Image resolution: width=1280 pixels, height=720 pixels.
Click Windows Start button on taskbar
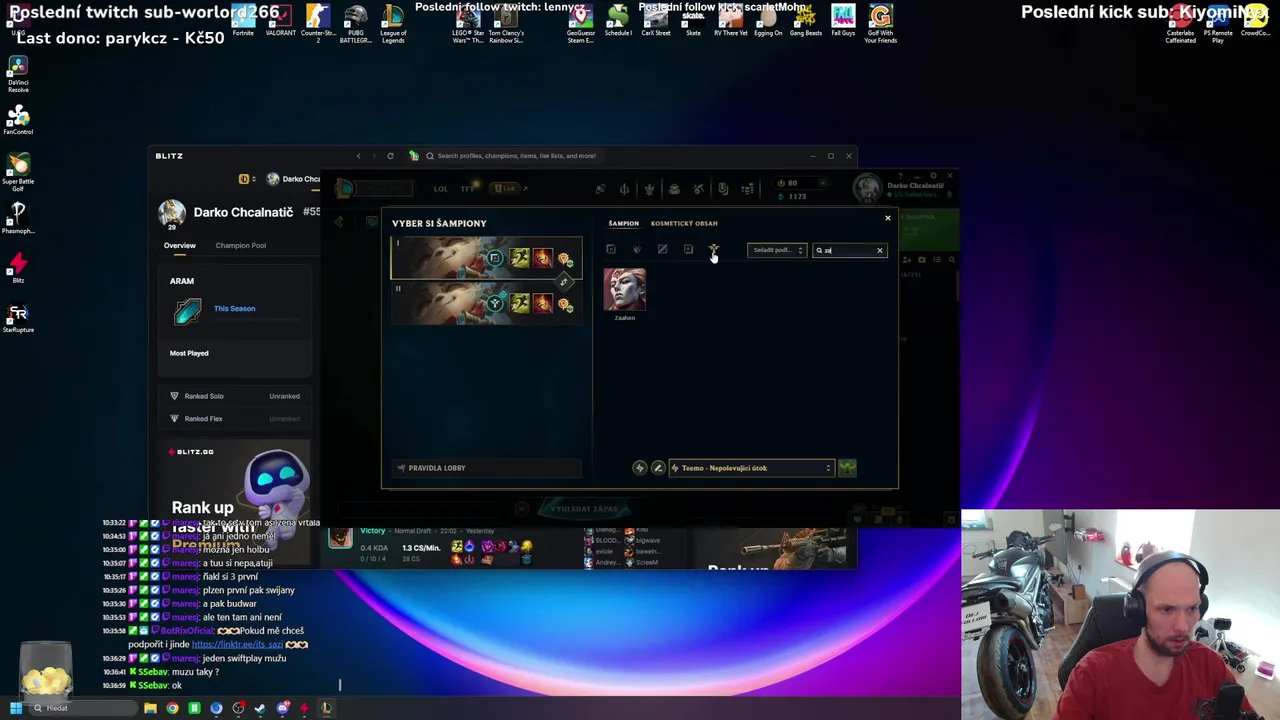click(x=15, y=708)
